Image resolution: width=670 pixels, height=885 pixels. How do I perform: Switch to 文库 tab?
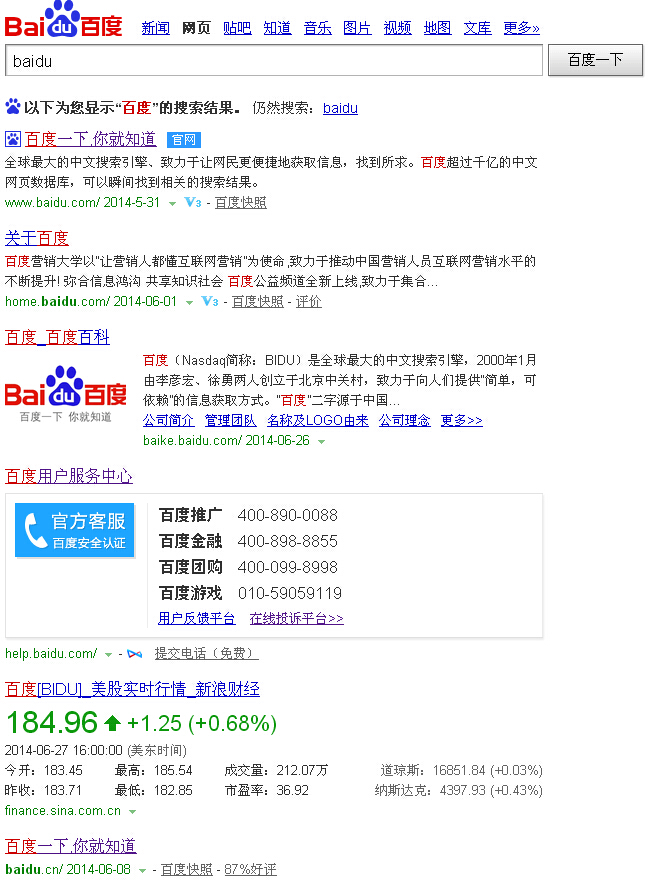click(478, 28)
